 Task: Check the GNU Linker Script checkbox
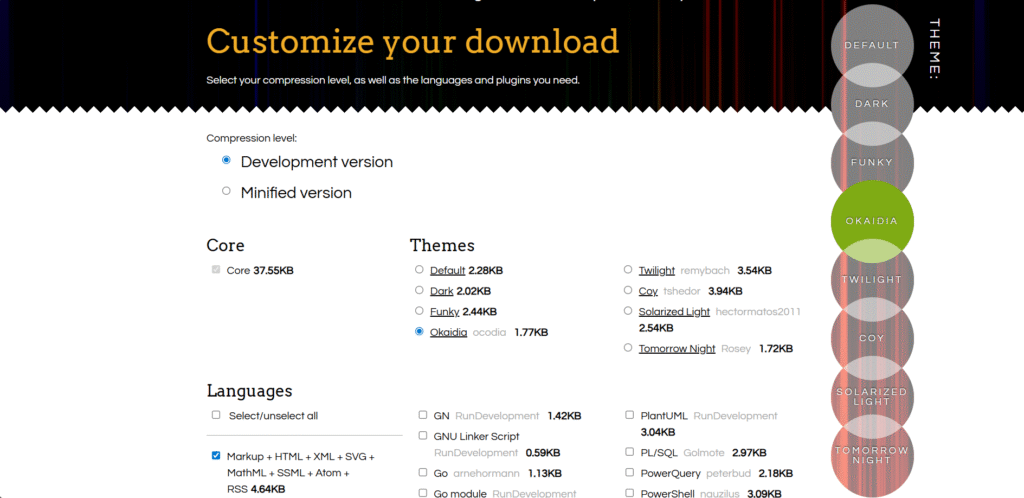424,436
